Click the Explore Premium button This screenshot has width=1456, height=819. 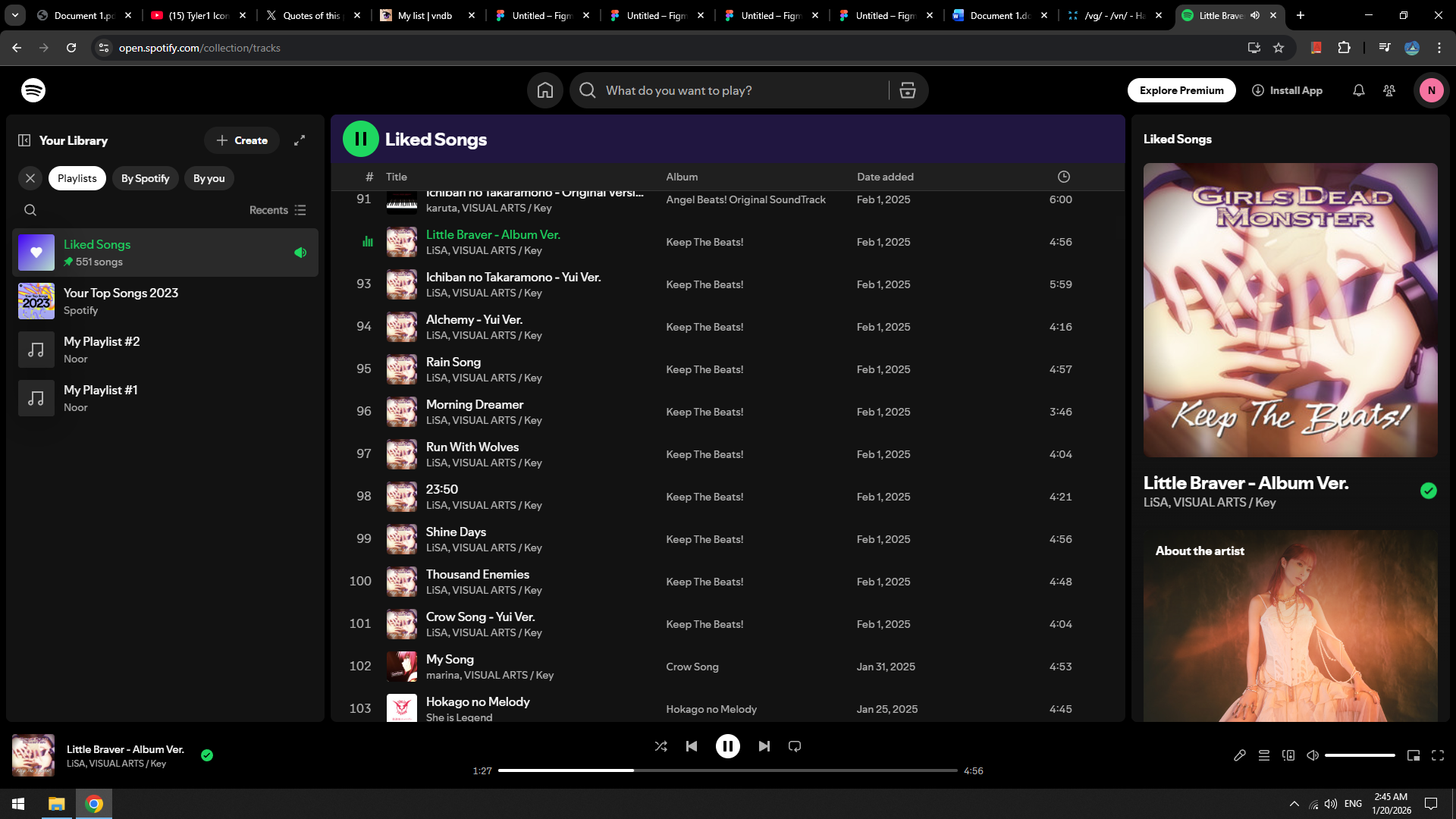1181,90
